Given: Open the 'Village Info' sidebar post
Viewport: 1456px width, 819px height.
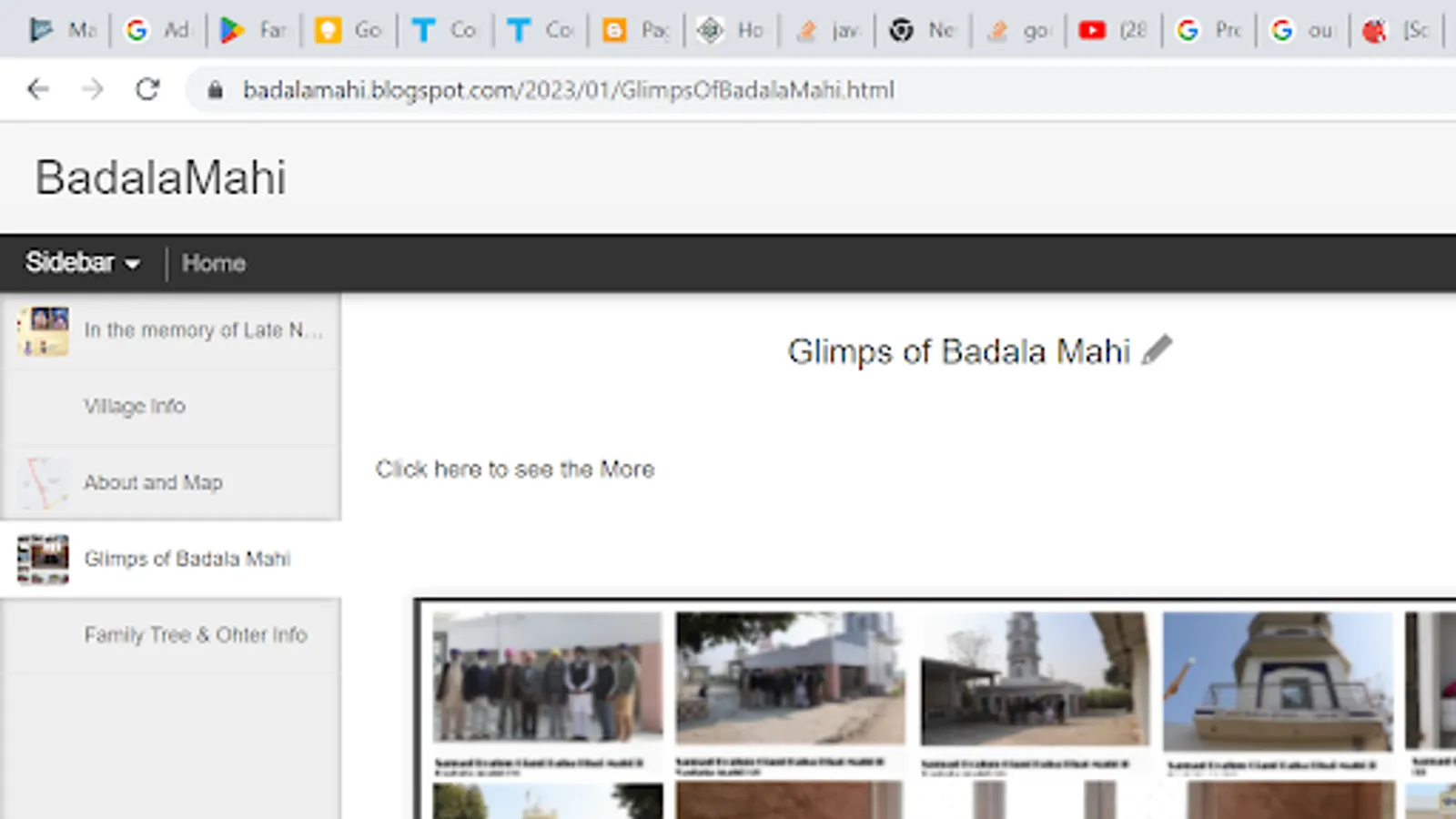Looking at the screenshot, I should (171, 407).
